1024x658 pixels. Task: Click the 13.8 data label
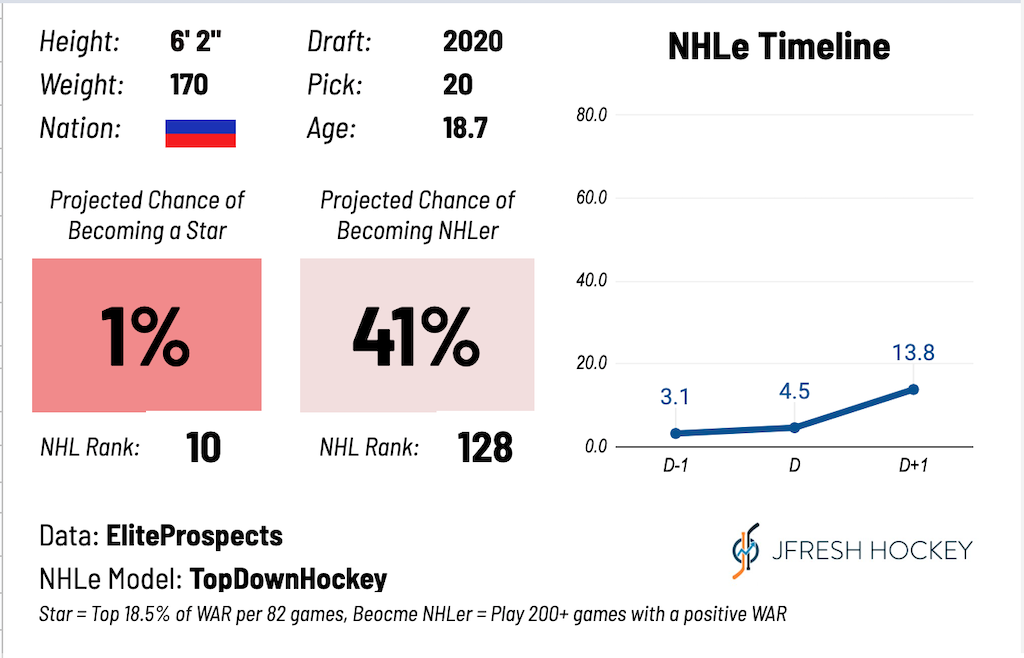(x=914, y=352)
